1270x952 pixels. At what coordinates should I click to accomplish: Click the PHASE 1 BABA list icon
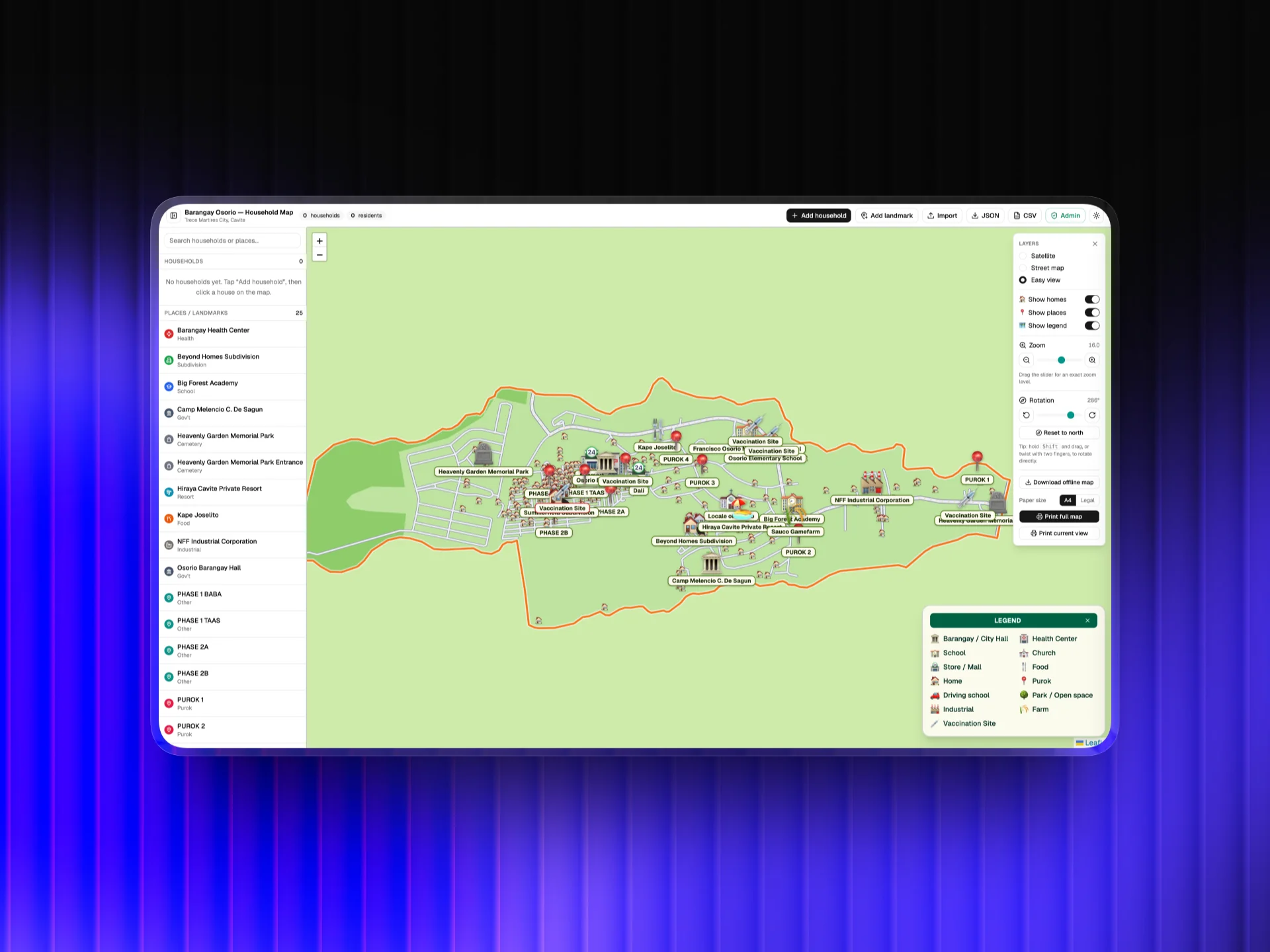pyautogui.click(x=169, y=598)
